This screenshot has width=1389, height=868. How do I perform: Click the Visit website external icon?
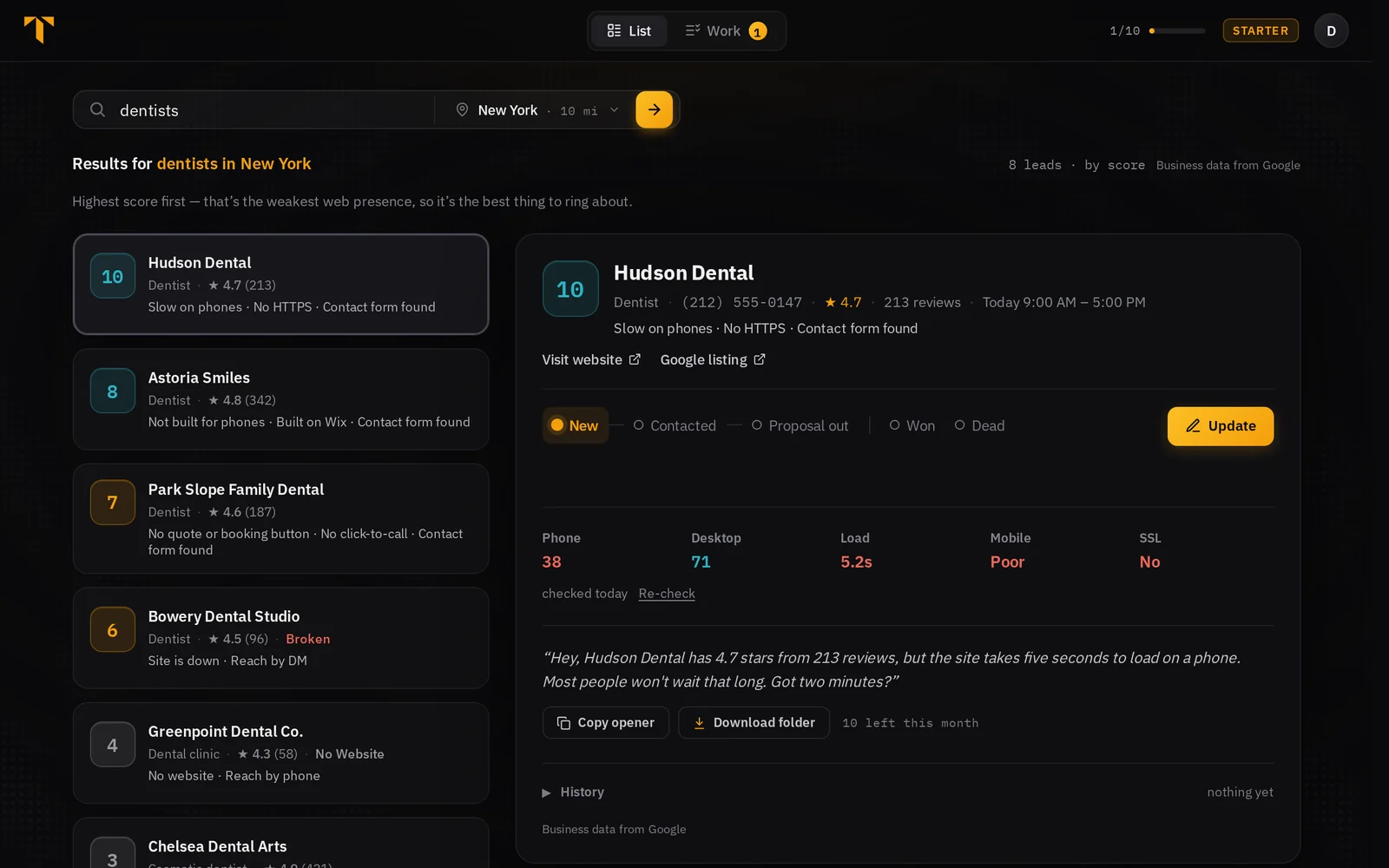pyautogui.click(x=635, y=359)
